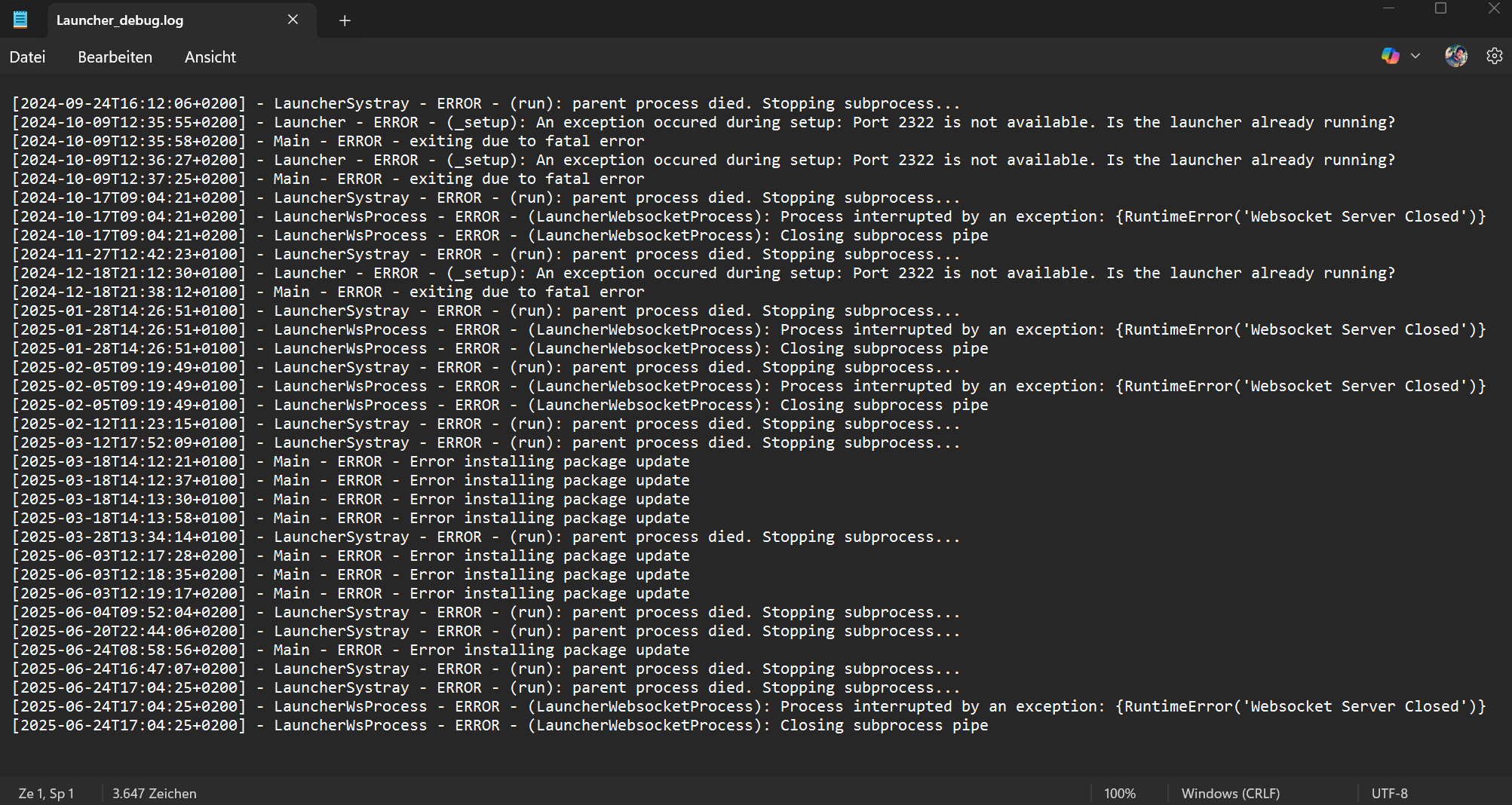Click the 3.647 Zeichen character count
The height and width of the screenshot is (805, 1512).
(x=155, y=793)
